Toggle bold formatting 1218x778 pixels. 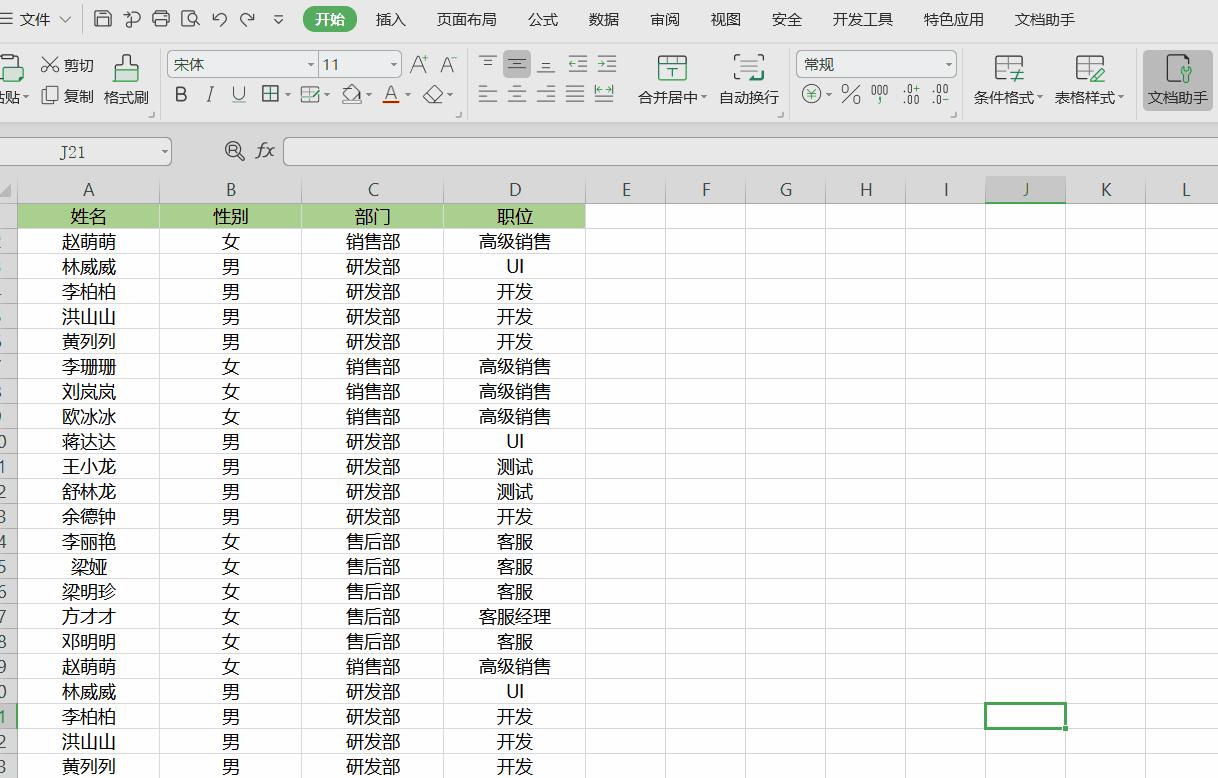(181, 94)
